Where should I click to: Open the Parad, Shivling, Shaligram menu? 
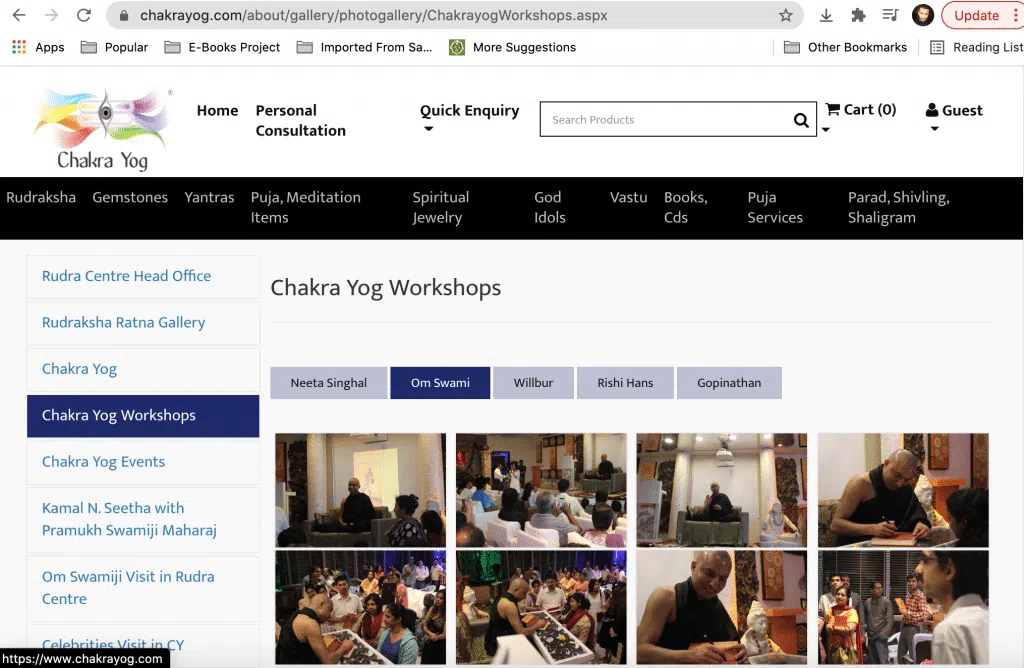pos(899,207)
